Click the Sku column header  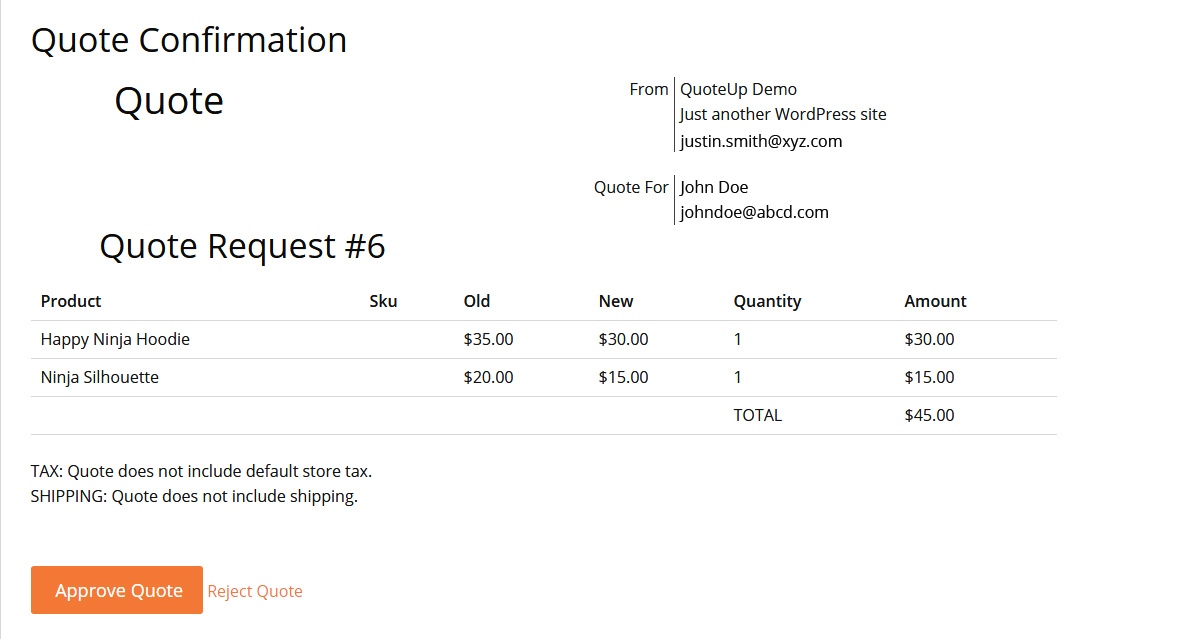383,301
